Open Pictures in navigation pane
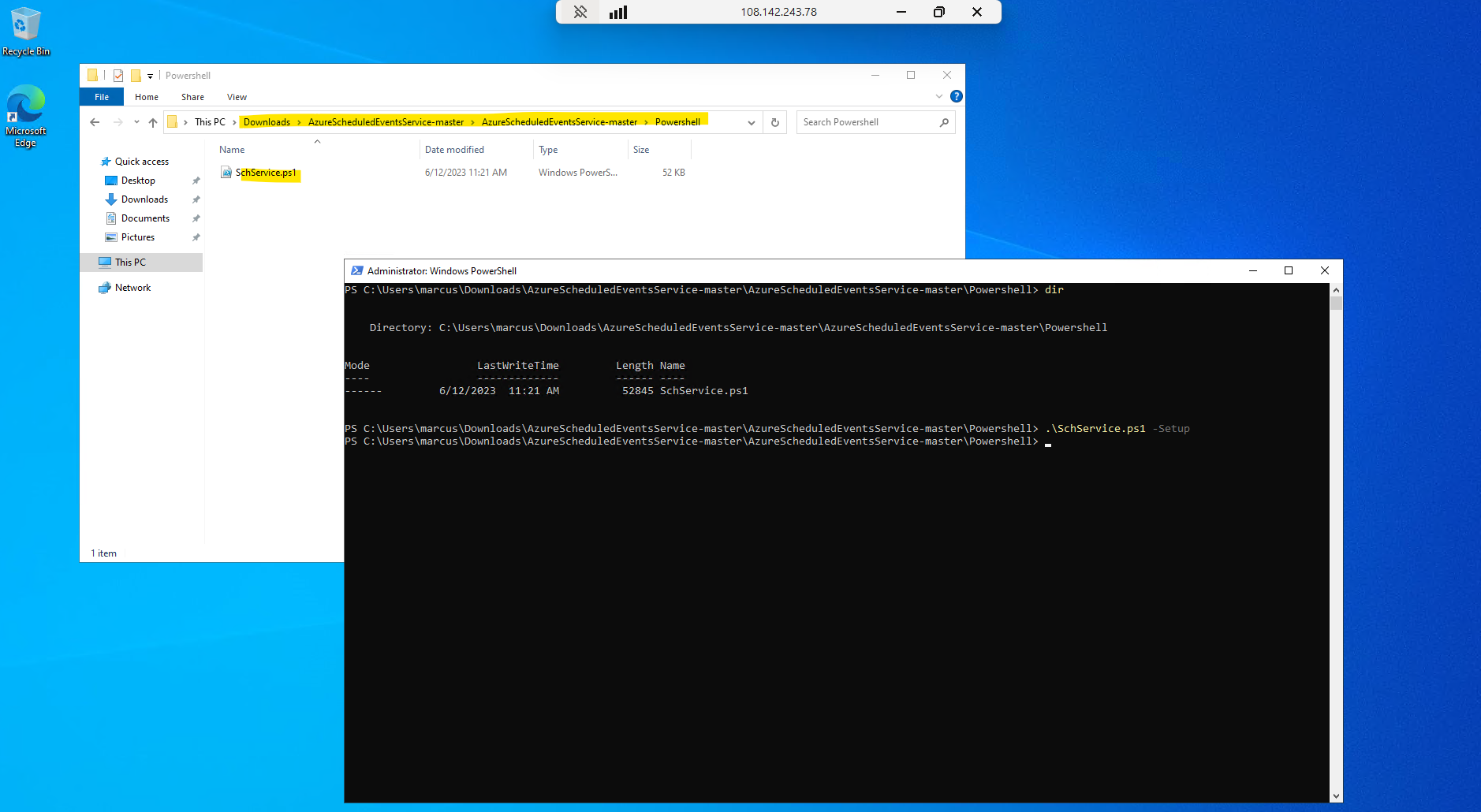 [138, 237]
